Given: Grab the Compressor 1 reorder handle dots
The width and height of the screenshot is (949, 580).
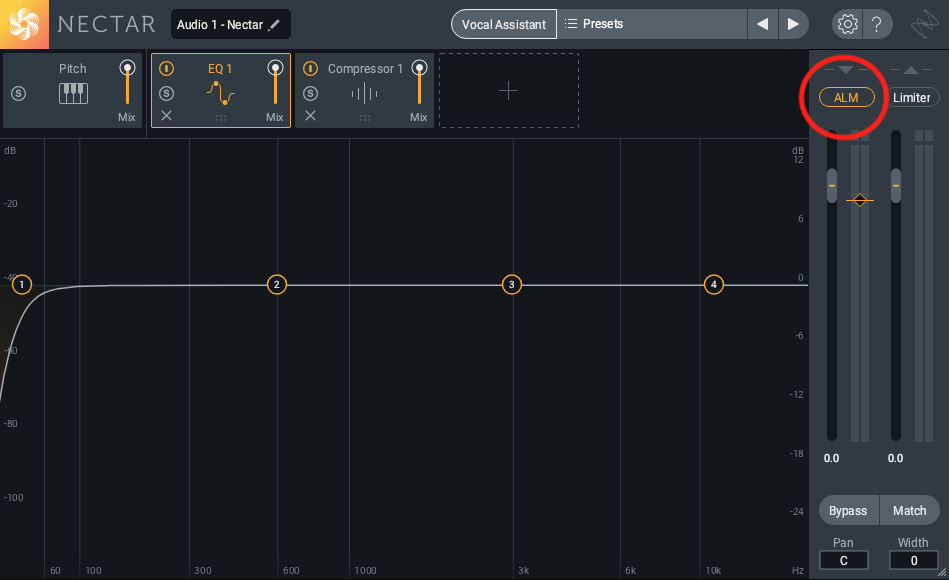Looking at the screenshot, I should (365, 118).
